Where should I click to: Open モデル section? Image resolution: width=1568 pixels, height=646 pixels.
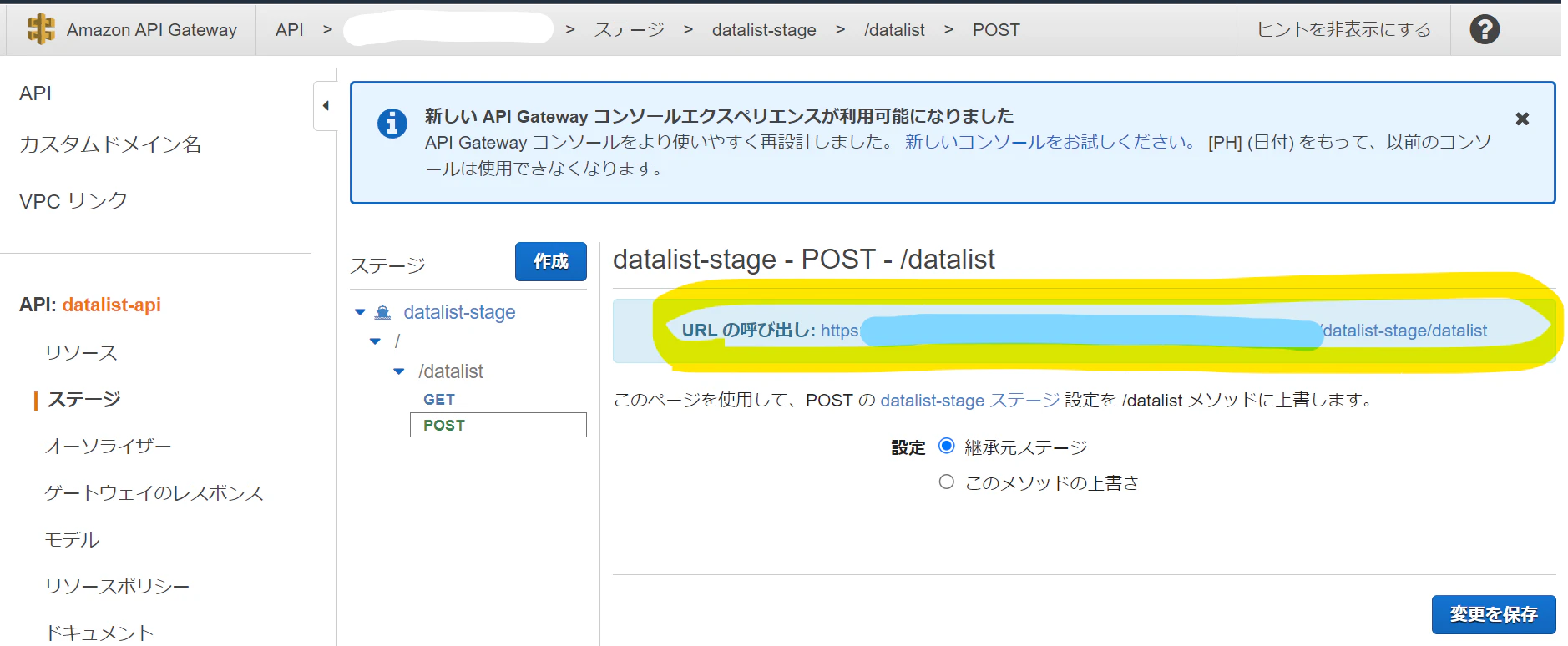point(72,539)
